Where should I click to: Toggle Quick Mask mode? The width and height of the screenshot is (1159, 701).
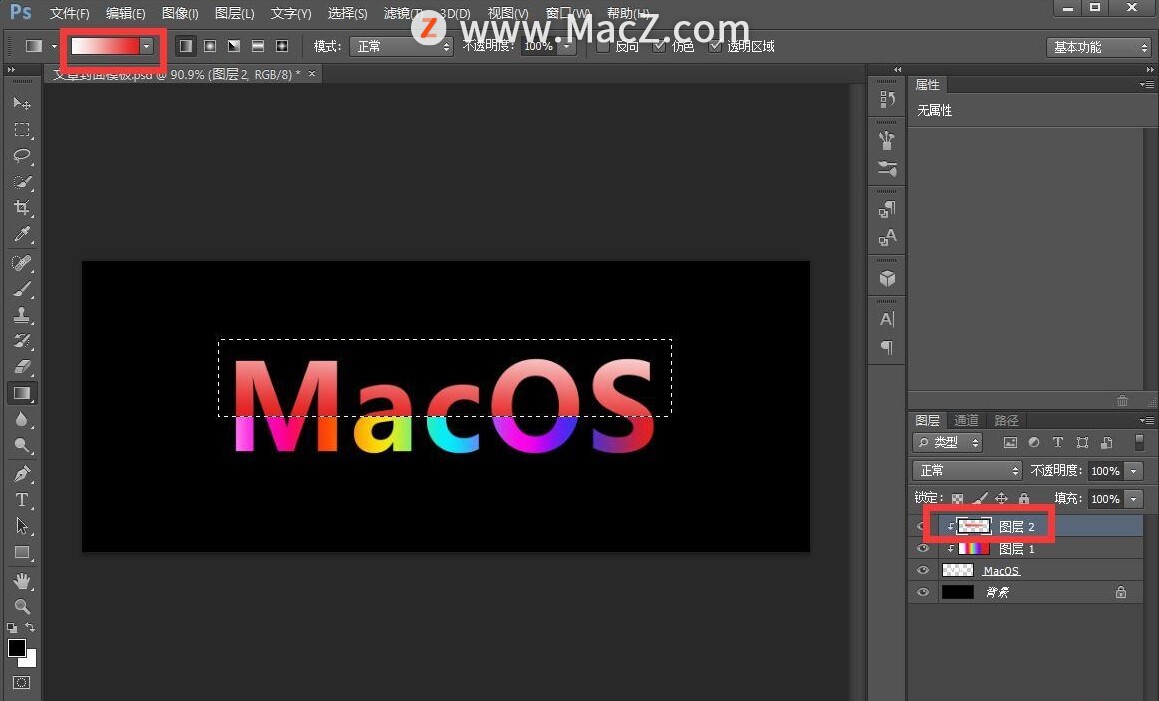click(21, 683)
